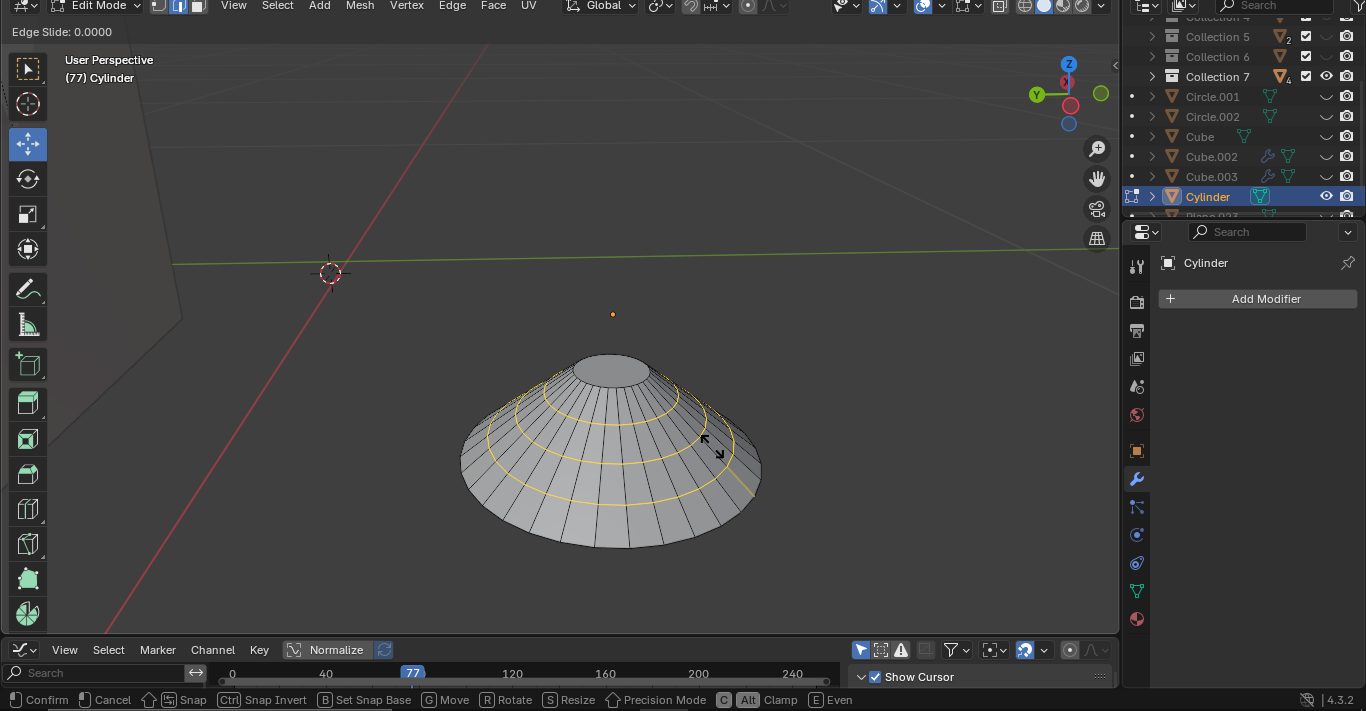Open the Marker menu in graph editor
1366x711 pixels.
157,650
